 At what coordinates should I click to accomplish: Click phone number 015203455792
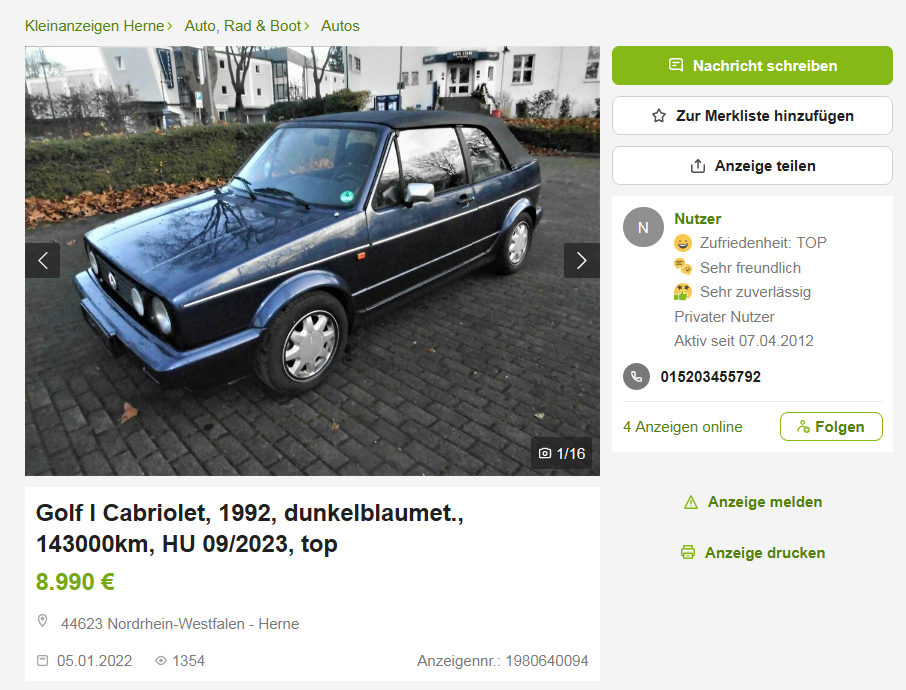click(710, 377)
